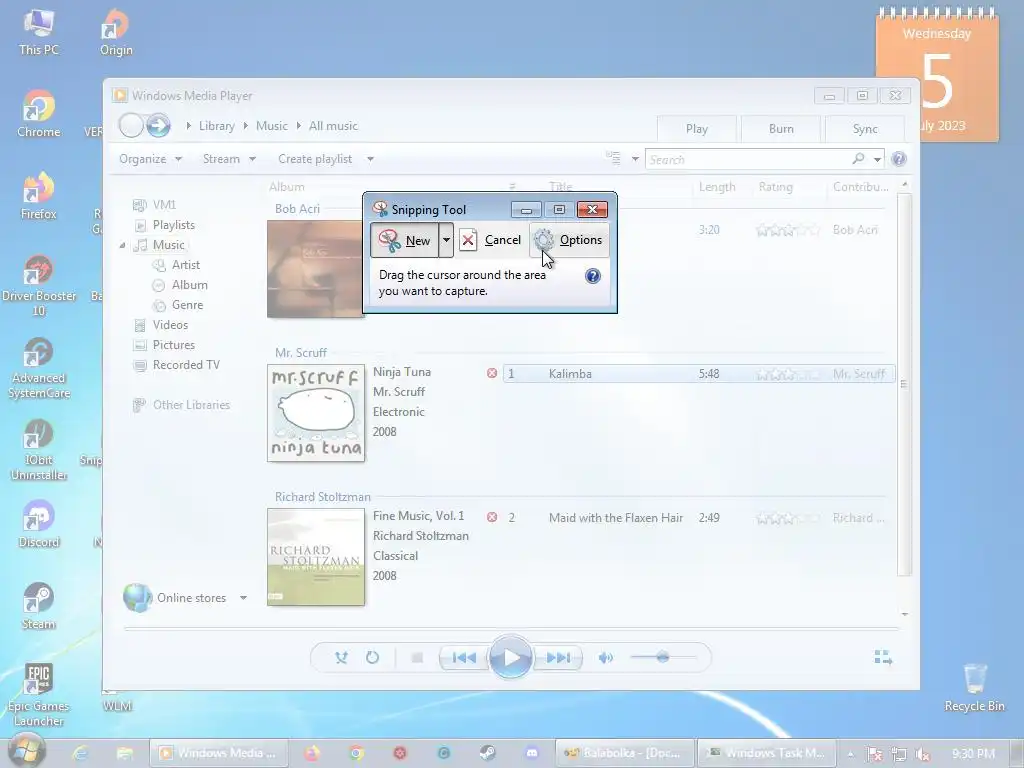The height and width of the screenshot is (768, 1024).
Task: Select All music in the breadcrumb
Action: click(x=333, y=126)
